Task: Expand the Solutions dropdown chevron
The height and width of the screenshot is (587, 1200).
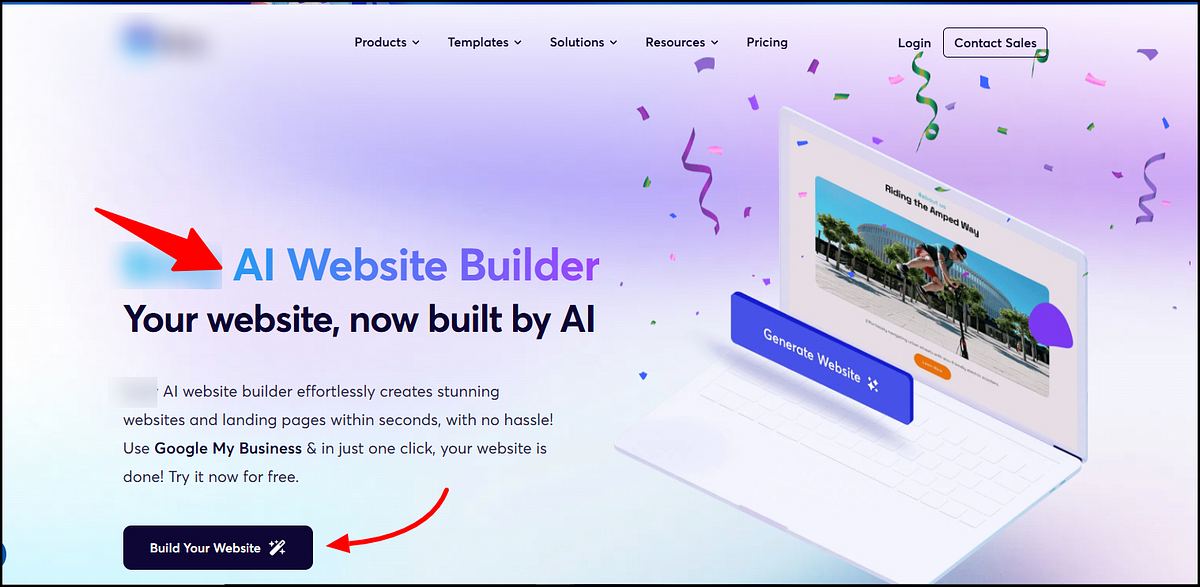Action: point(613,43)
